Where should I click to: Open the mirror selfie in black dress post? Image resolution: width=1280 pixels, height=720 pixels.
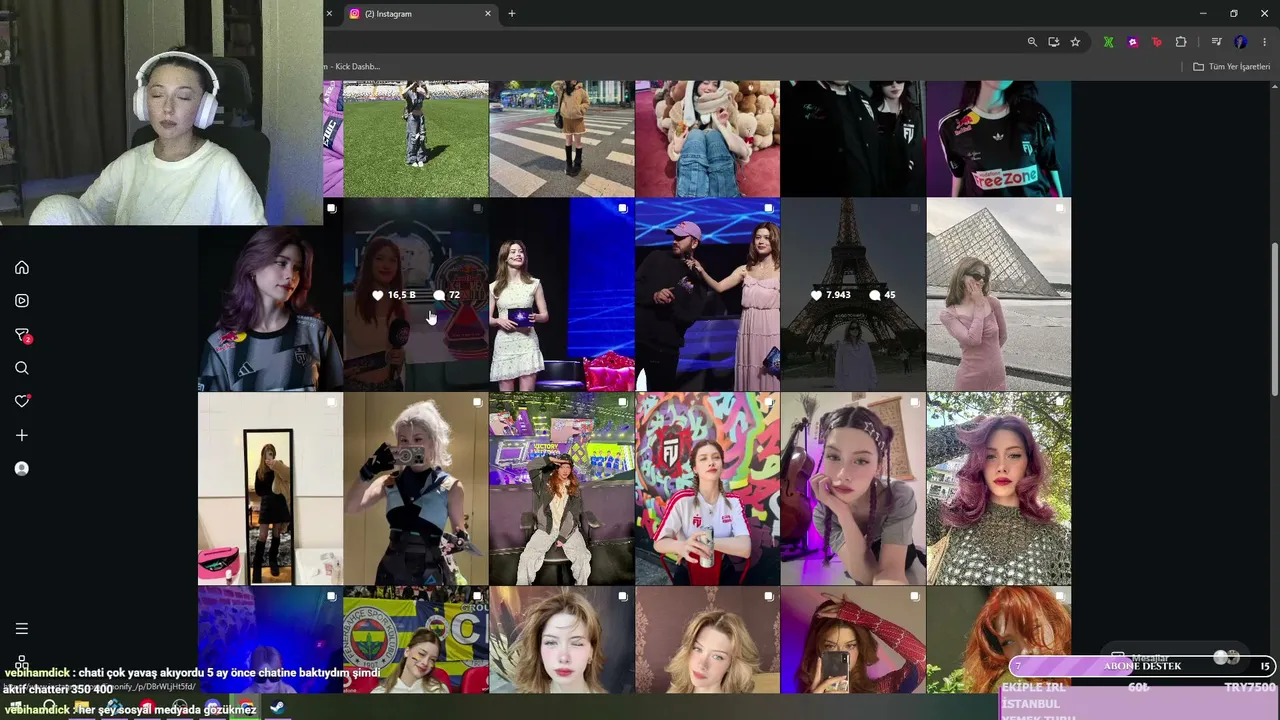pyautogui.click(x=270, y=488)
